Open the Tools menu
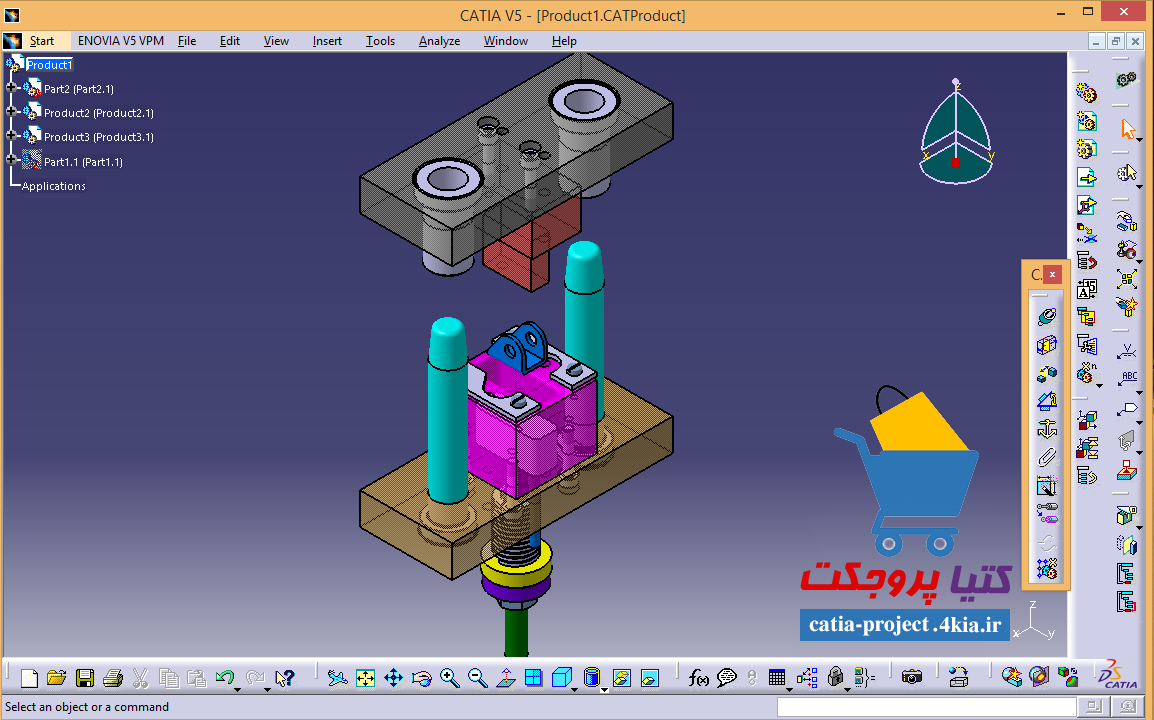The image size is (1154, 720). pos(380,40)
